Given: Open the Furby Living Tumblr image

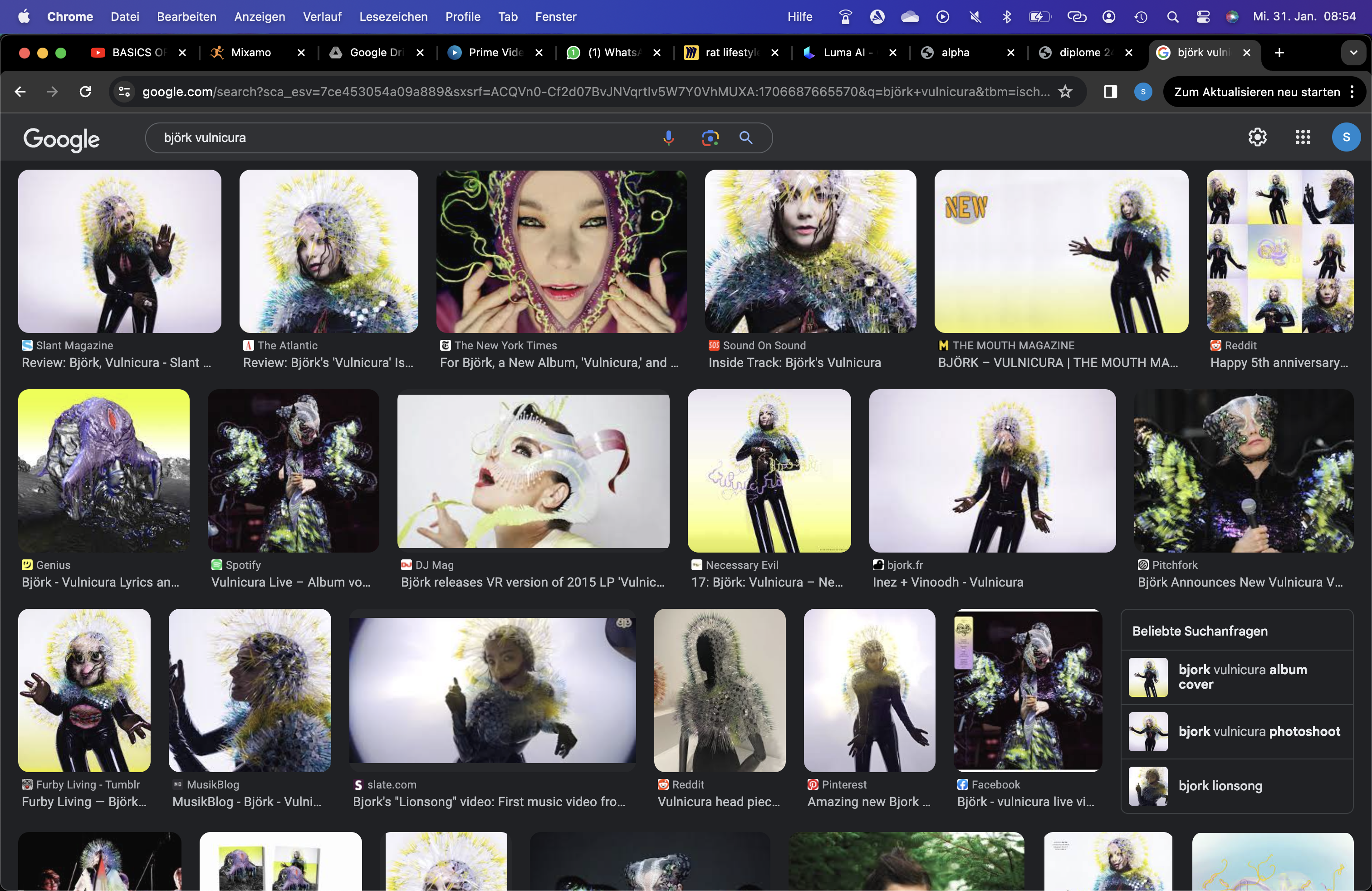Looking at the screenshot, I should pos(84,690).
